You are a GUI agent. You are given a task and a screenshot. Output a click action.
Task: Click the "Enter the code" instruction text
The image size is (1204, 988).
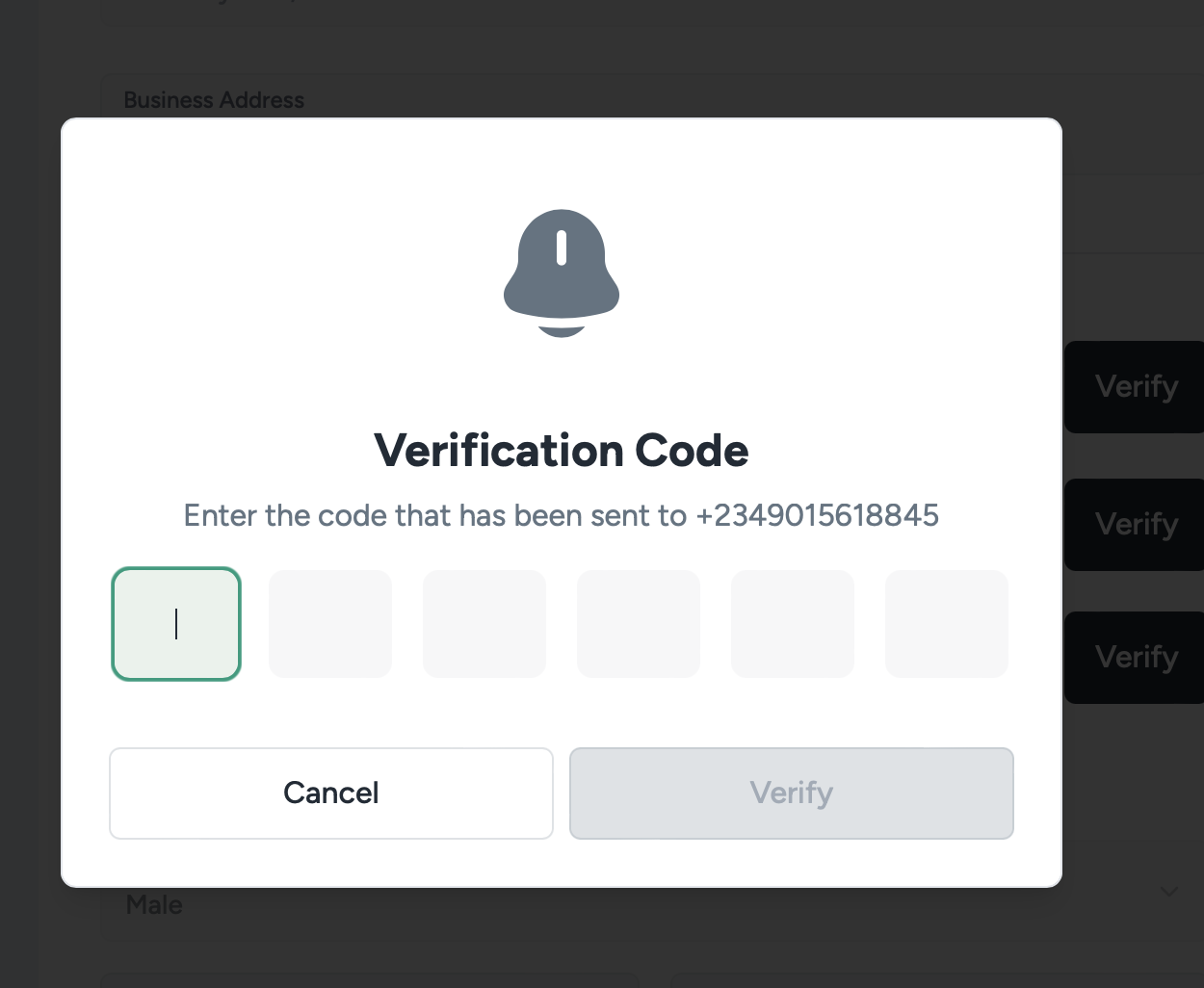point(433,516)
